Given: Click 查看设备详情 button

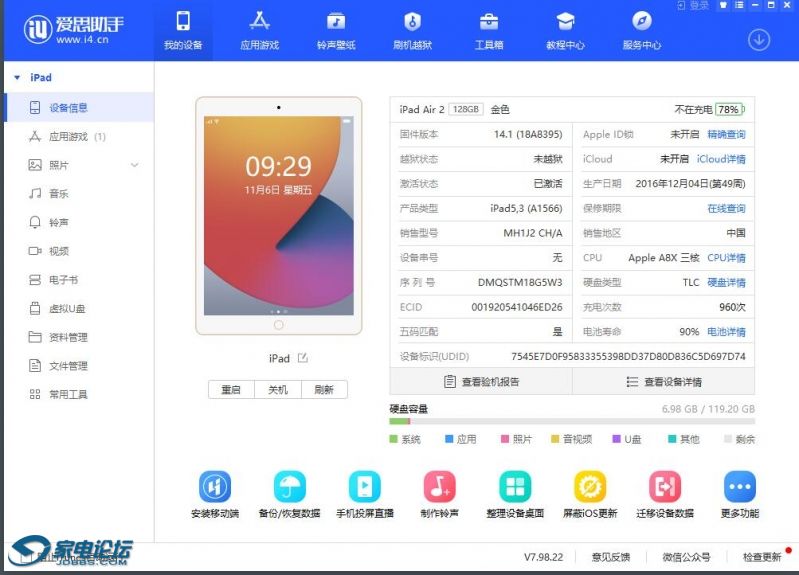Looking at the screenshot, I should tap(663, 381).
